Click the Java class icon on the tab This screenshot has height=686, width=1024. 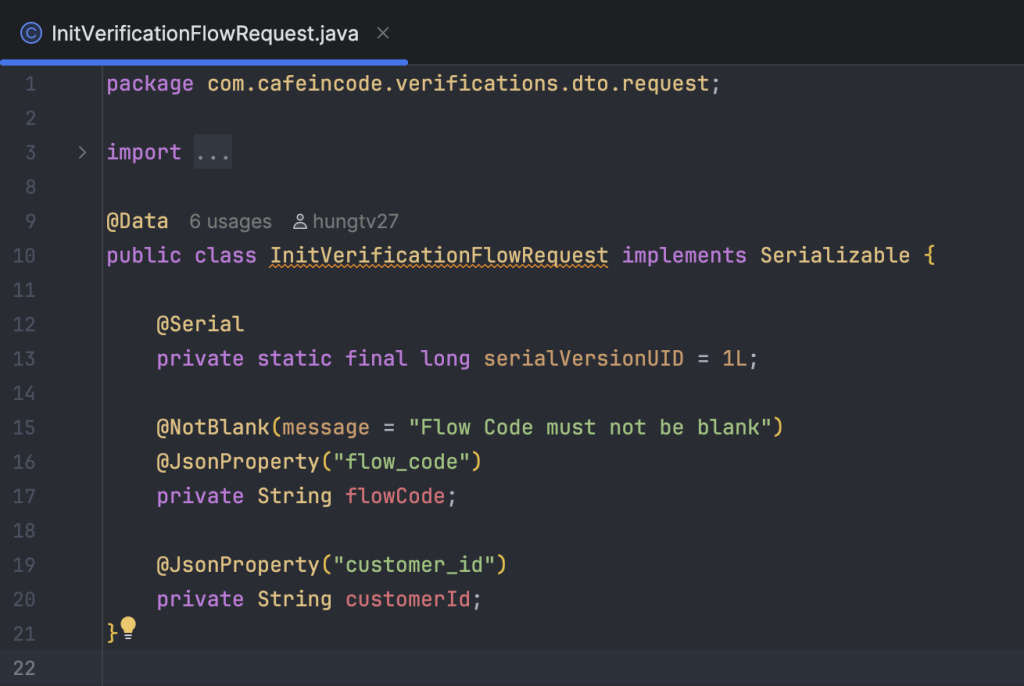(31, 33)
